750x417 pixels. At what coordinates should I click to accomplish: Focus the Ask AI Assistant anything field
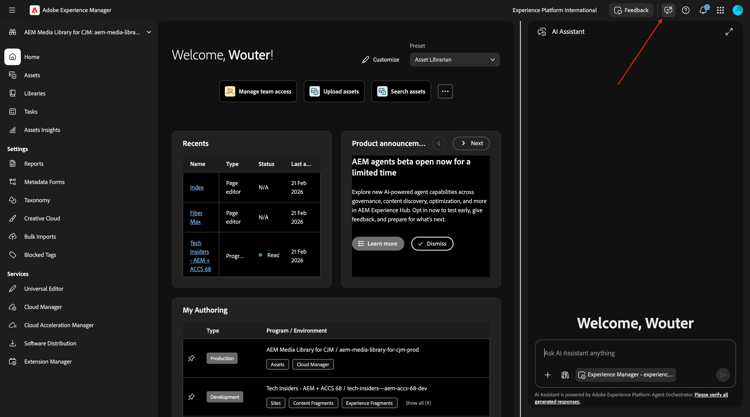pyautogui.click(x=635, y=353)
